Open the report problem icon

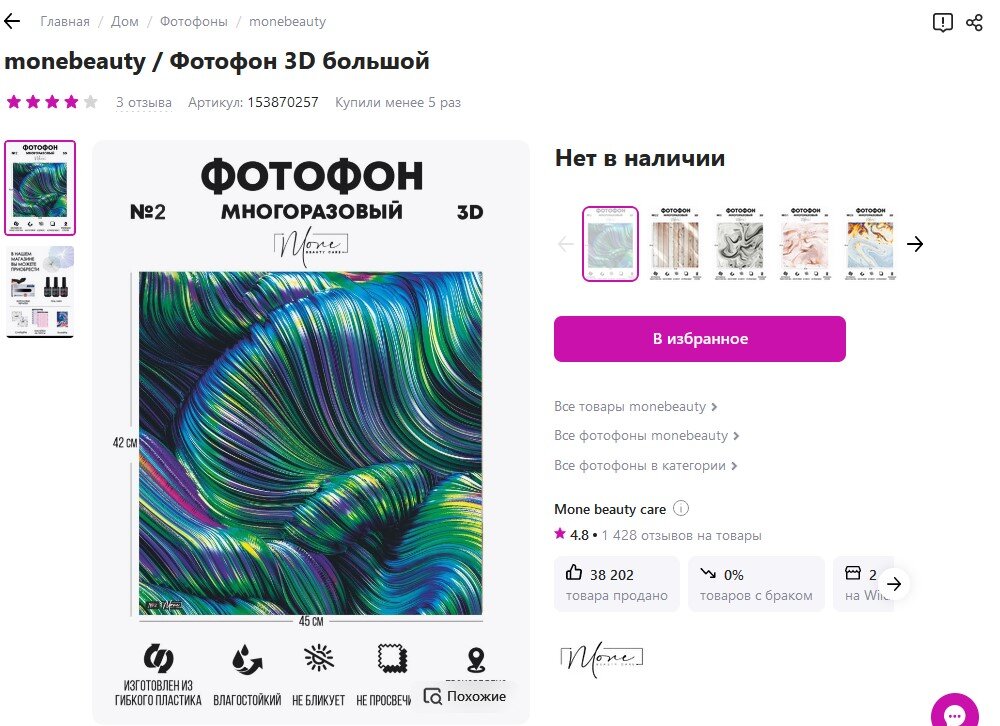tap(943, 22)
